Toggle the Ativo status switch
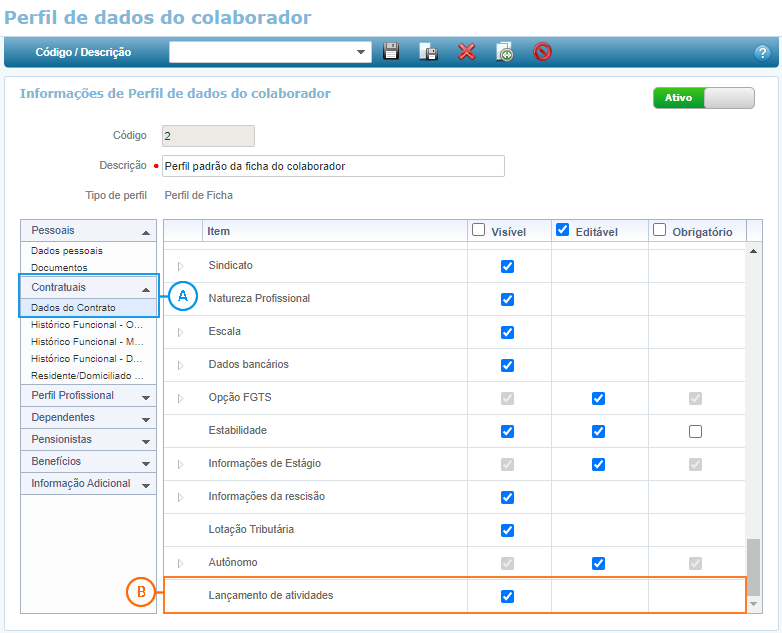The image size is (782, 633). pyautogui.click(x=703, y=98)
